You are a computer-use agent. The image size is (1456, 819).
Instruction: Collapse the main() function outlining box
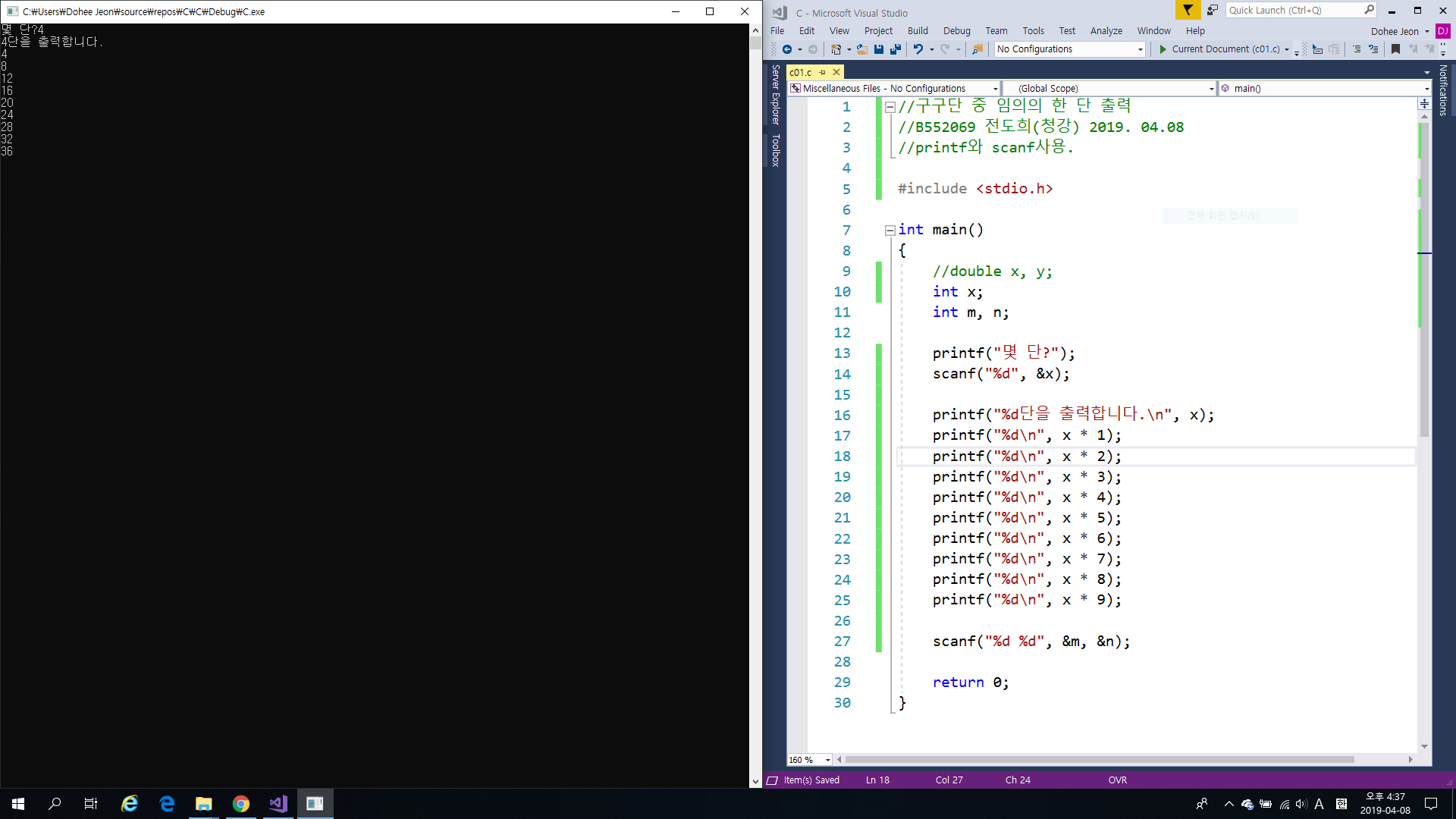pos(890,231)
